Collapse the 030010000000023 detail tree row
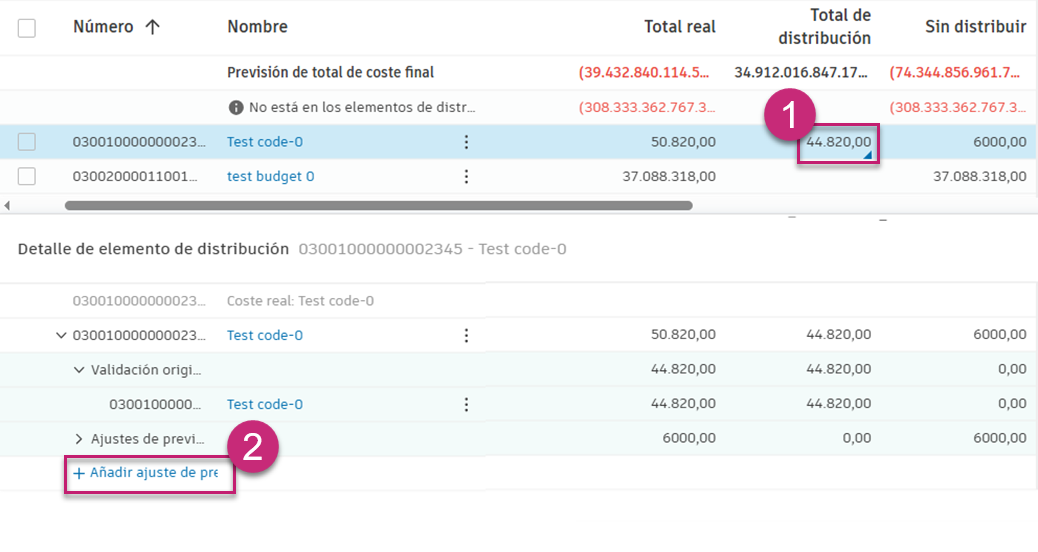The image size is (1038, 552). [62, 335]
